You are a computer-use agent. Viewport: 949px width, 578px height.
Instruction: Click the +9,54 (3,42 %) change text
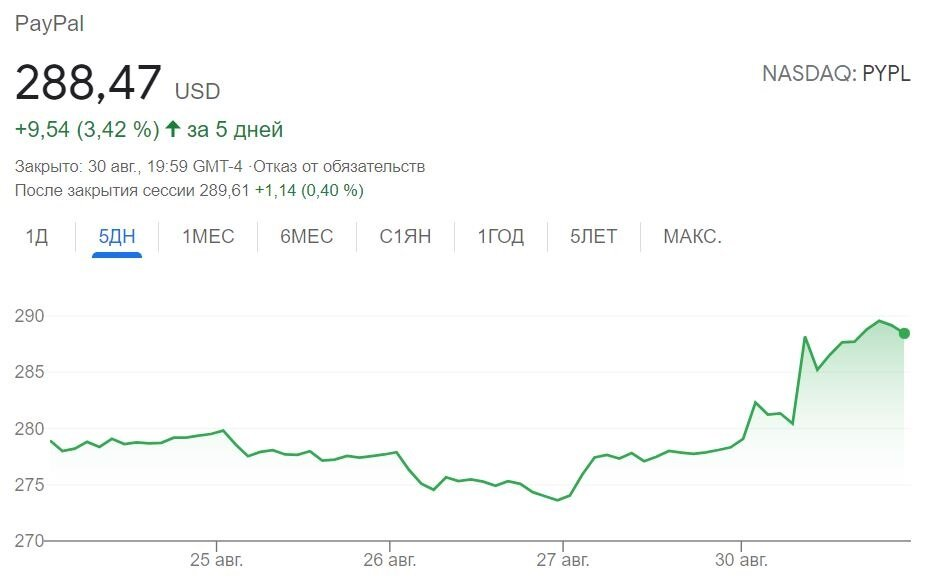[87, 128]
